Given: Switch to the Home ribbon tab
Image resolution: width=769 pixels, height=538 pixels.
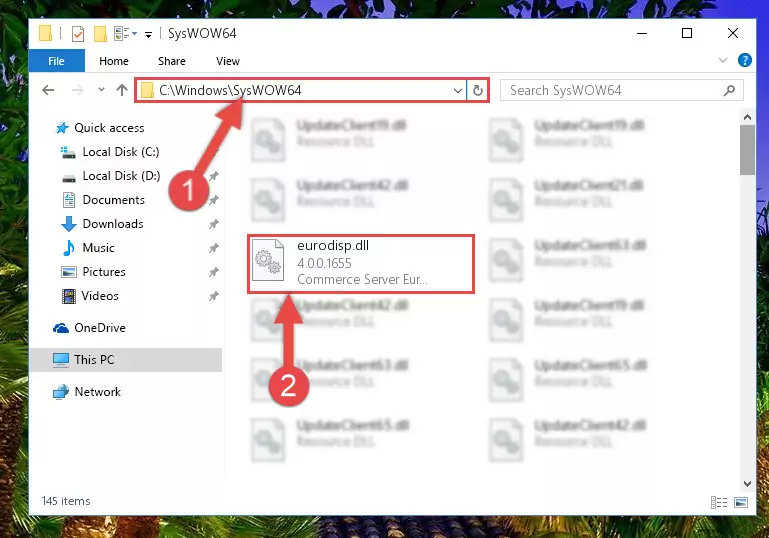Looking at the screenshot, I should click(x=114, y=61).
